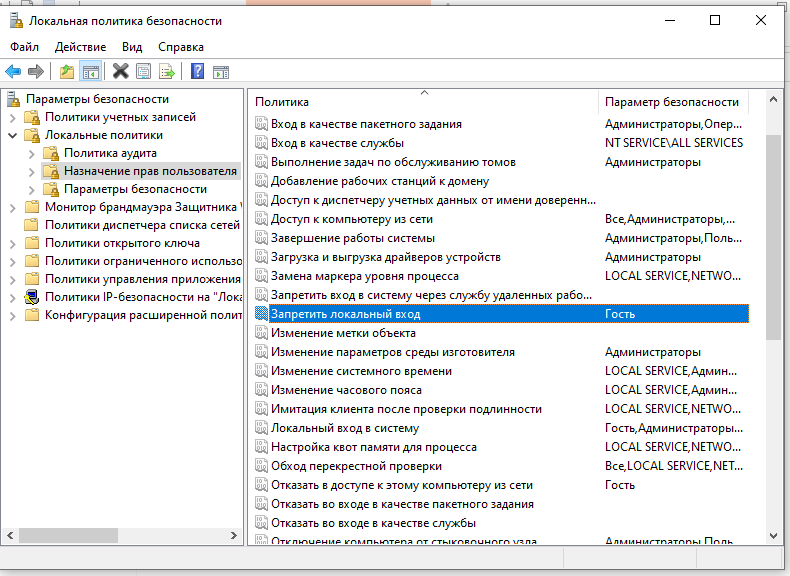Open the Вид menu
The width and height of the screenshot is (790, 576).
[x=132, y=47]
